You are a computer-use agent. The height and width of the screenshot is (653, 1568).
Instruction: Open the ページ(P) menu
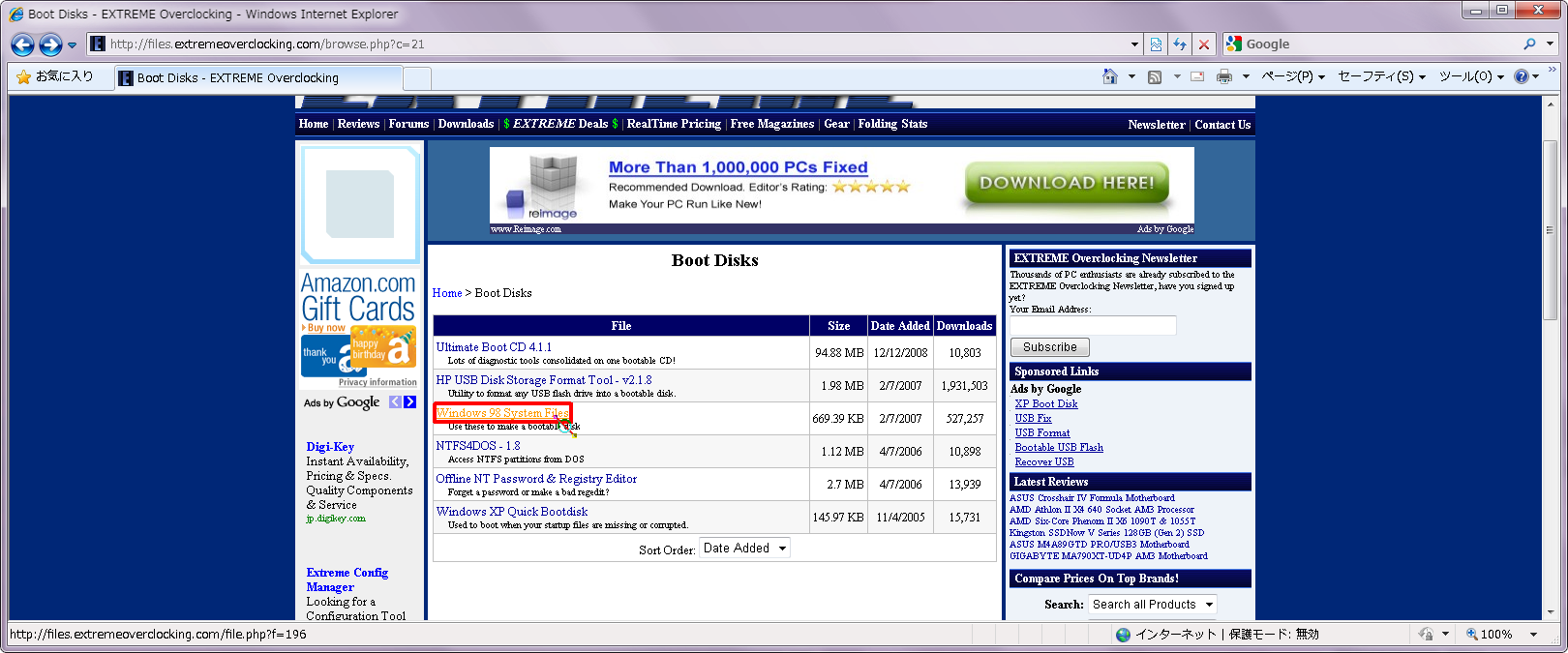(x=1292, y=76)
